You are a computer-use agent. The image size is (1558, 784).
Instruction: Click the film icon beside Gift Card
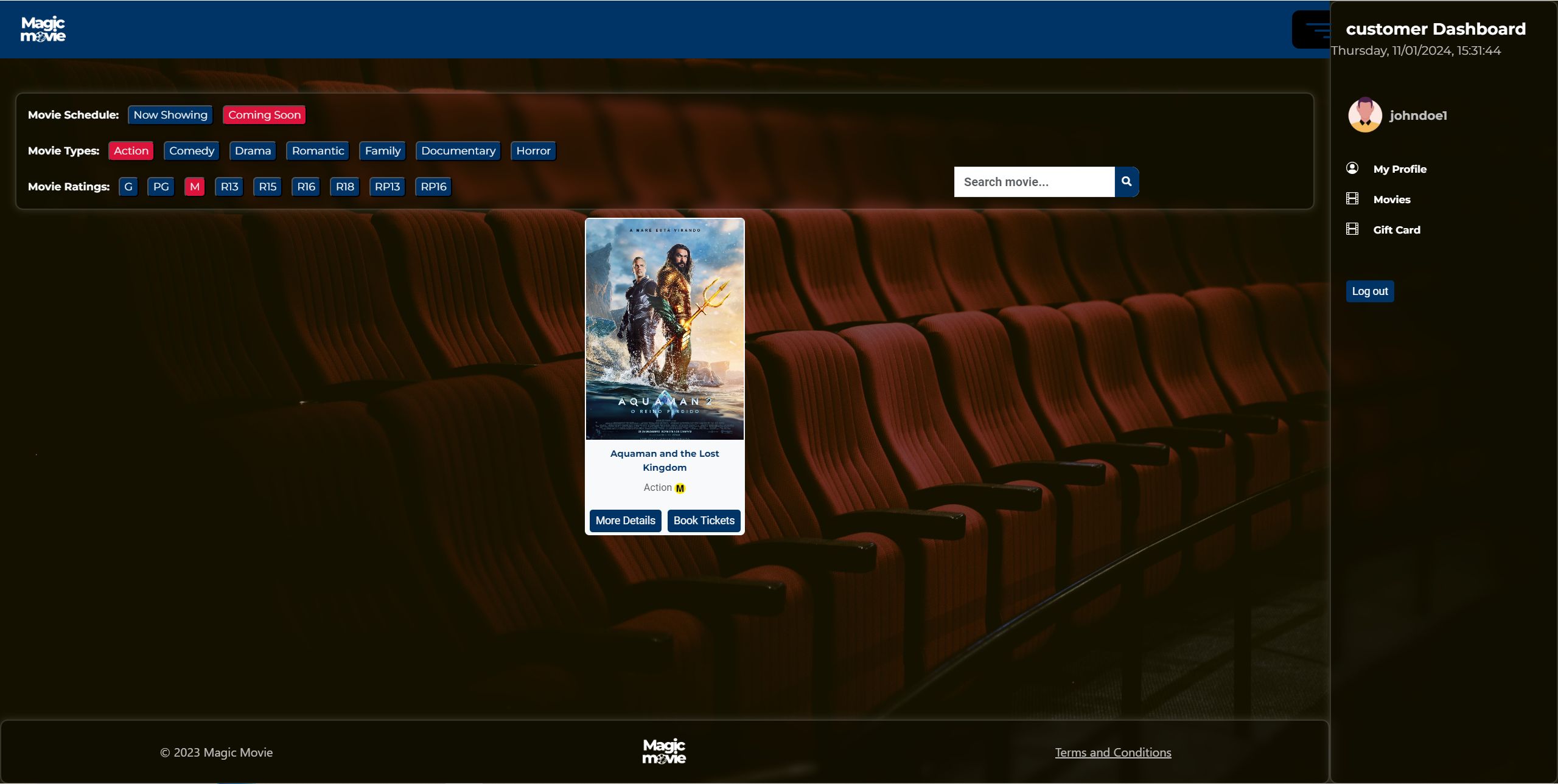[1352, 229]
